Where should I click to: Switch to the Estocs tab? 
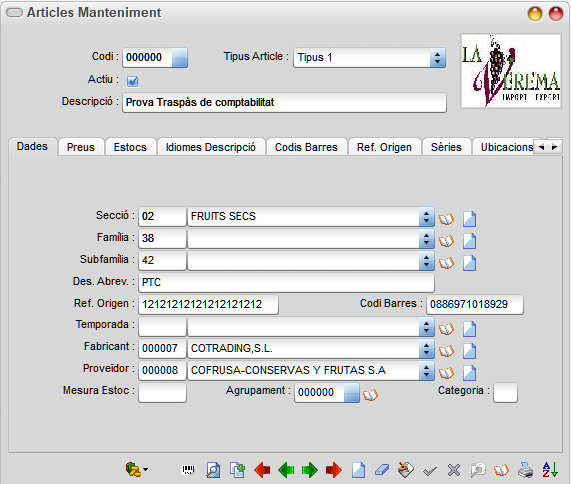[x=130, y=147]
